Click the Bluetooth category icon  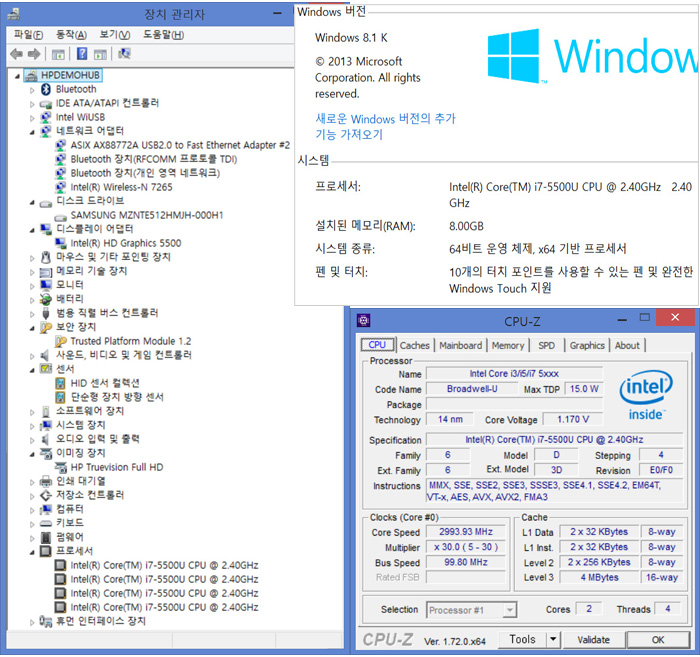pos(46,90)
